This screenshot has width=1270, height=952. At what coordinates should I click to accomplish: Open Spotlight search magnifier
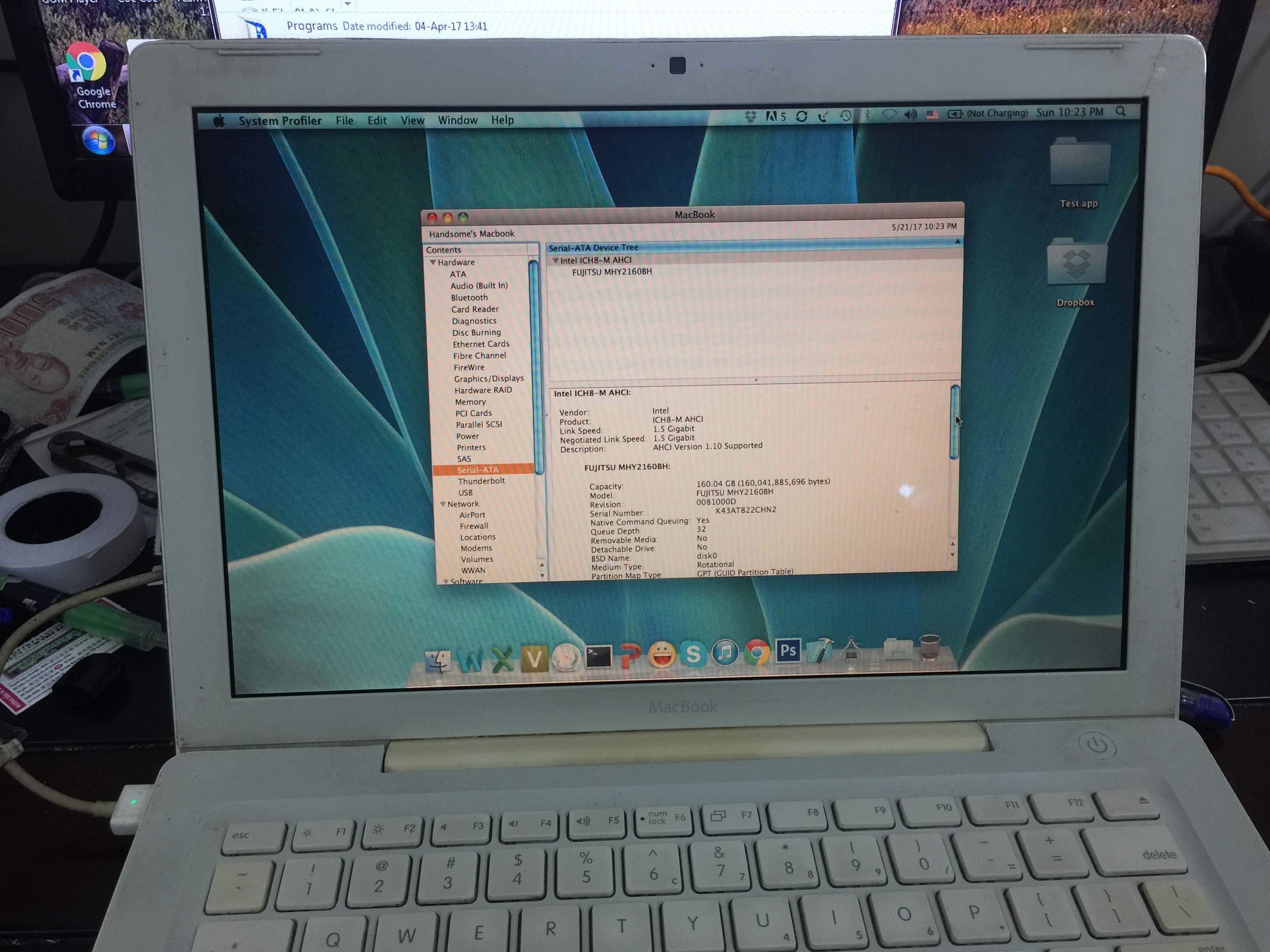click(x=1120, y=111)
